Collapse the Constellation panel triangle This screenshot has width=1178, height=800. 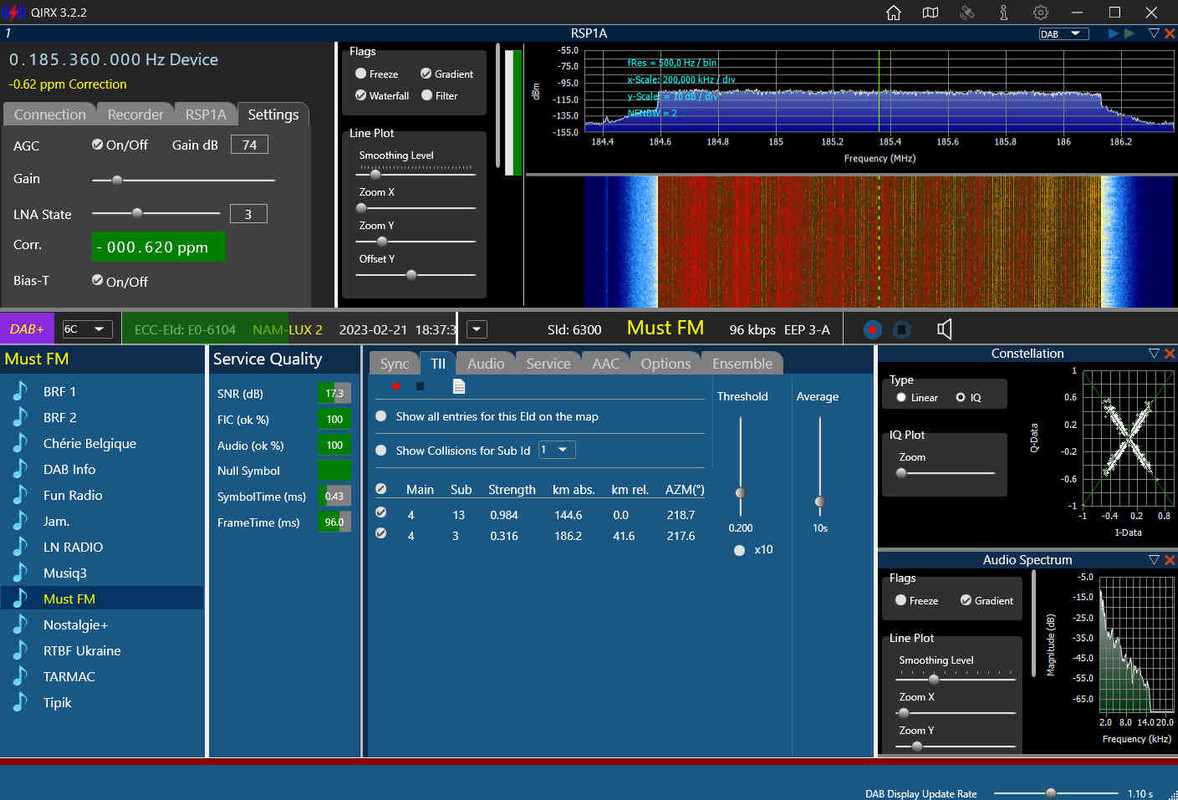1154,354
